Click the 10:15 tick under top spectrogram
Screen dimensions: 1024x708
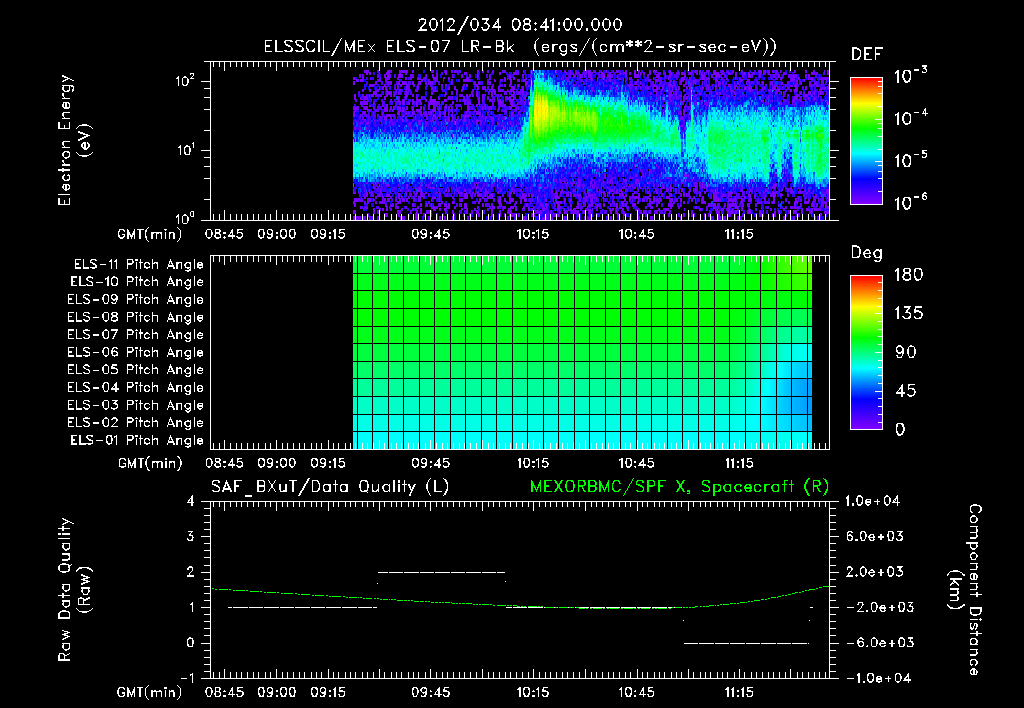point(533,234)
